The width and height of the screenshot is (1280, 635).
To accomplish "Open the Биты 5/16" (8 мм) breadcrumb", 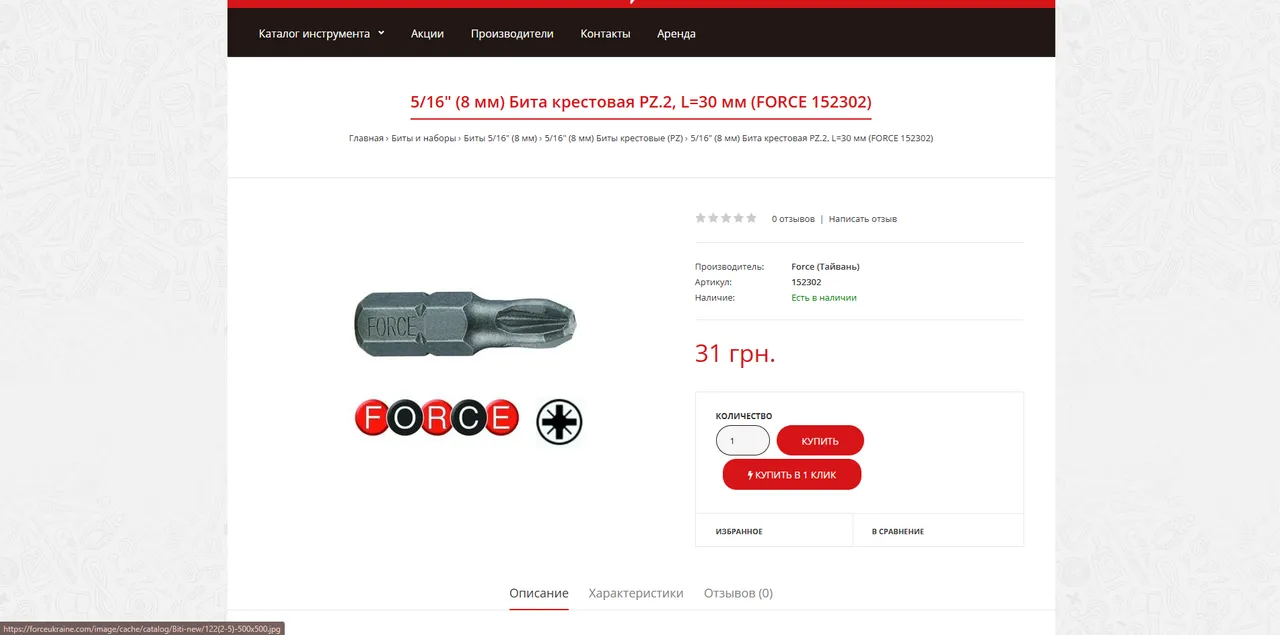I will pyautogui.click(x=500, y=138).
